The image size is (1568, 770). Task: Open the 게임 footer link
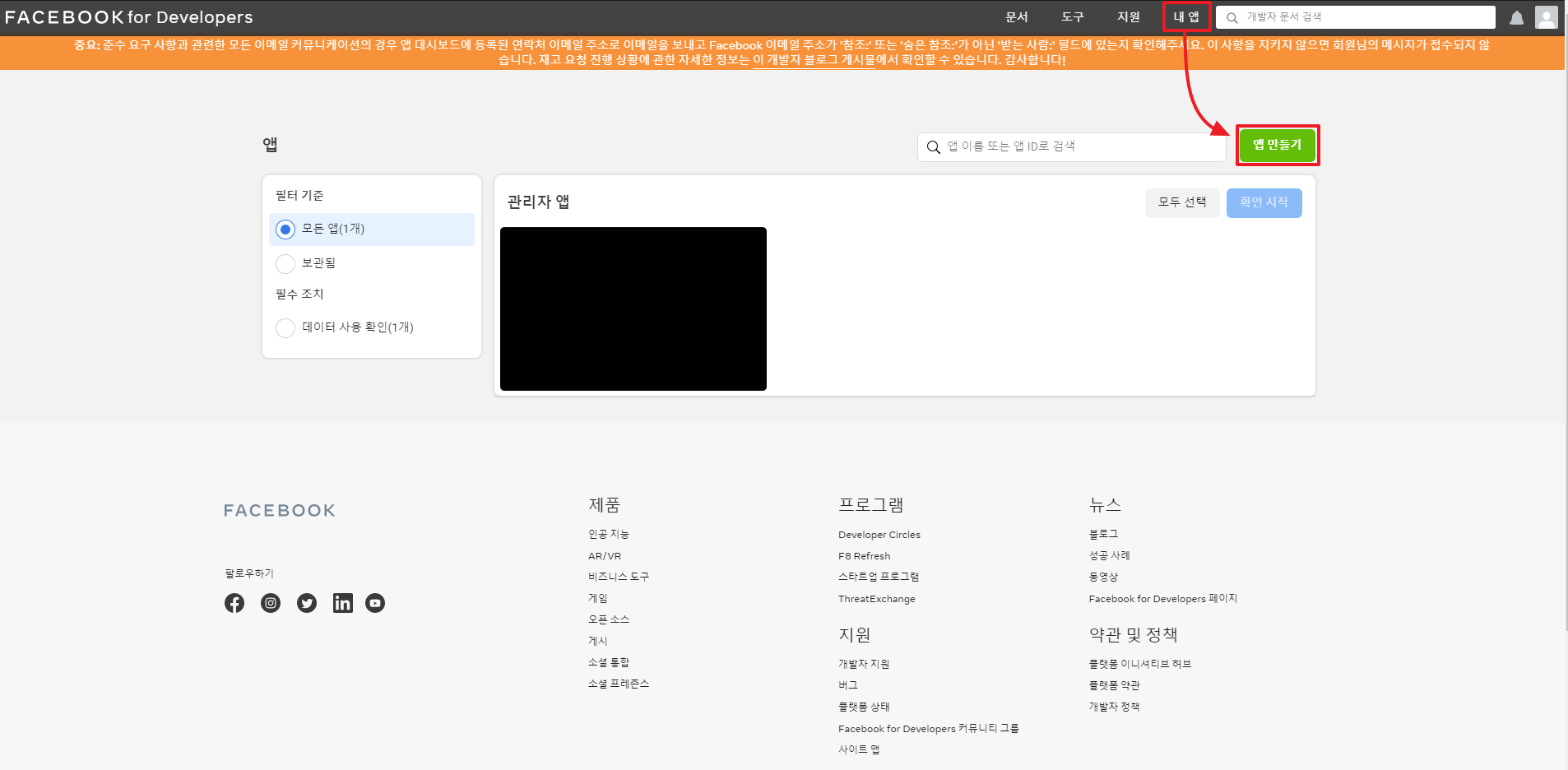[598, 599]
